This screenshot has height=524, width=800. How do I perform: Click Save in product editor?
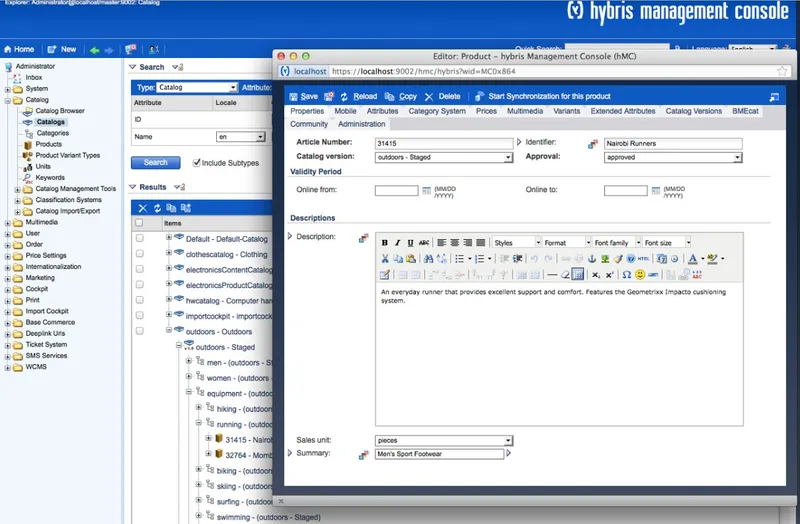[x=304, y=96]
